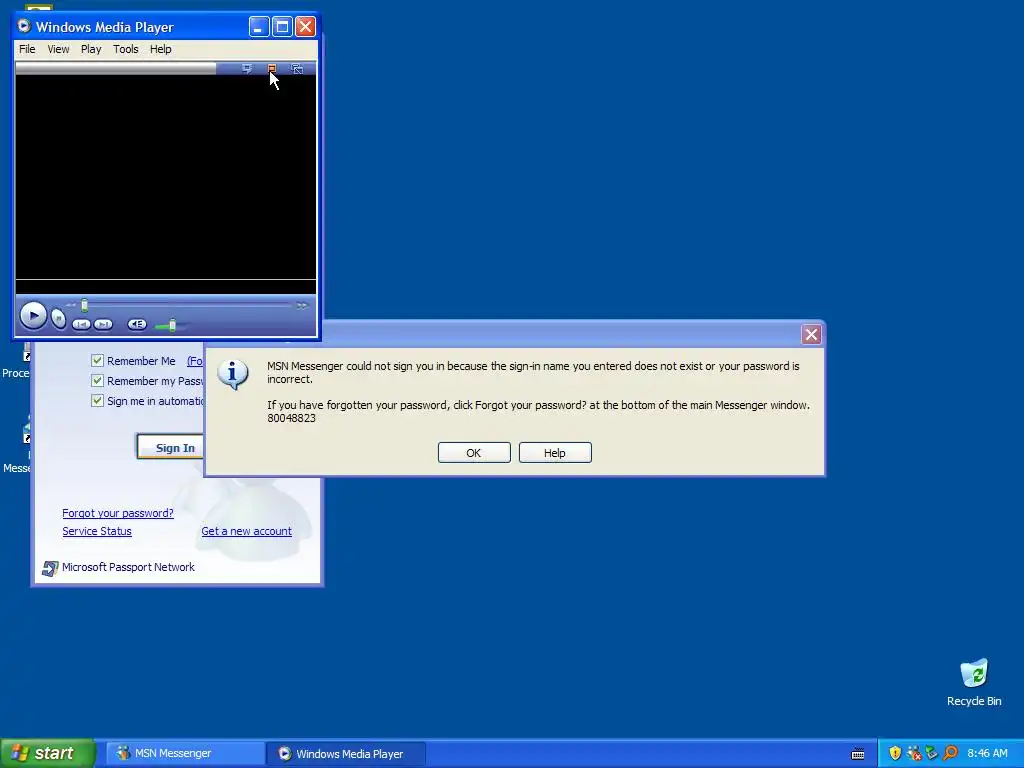The image size is (1024, 768).
Task: Open the Forgot your password? link
Action: point(118,513)
